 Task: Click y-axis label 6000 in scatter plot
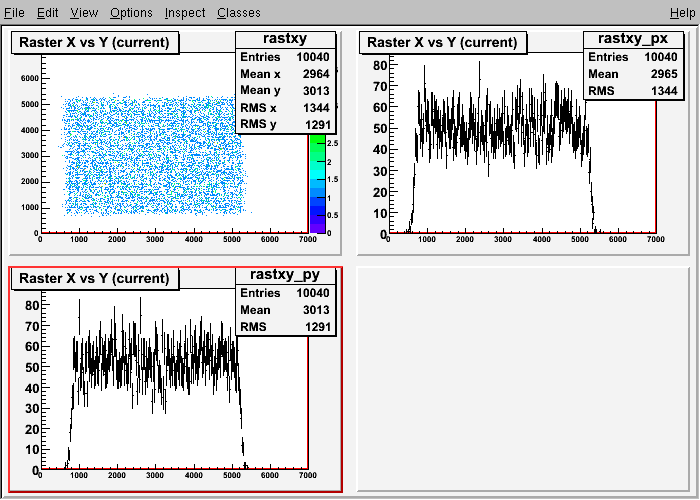pyautogui.click(x=29, y=78)
